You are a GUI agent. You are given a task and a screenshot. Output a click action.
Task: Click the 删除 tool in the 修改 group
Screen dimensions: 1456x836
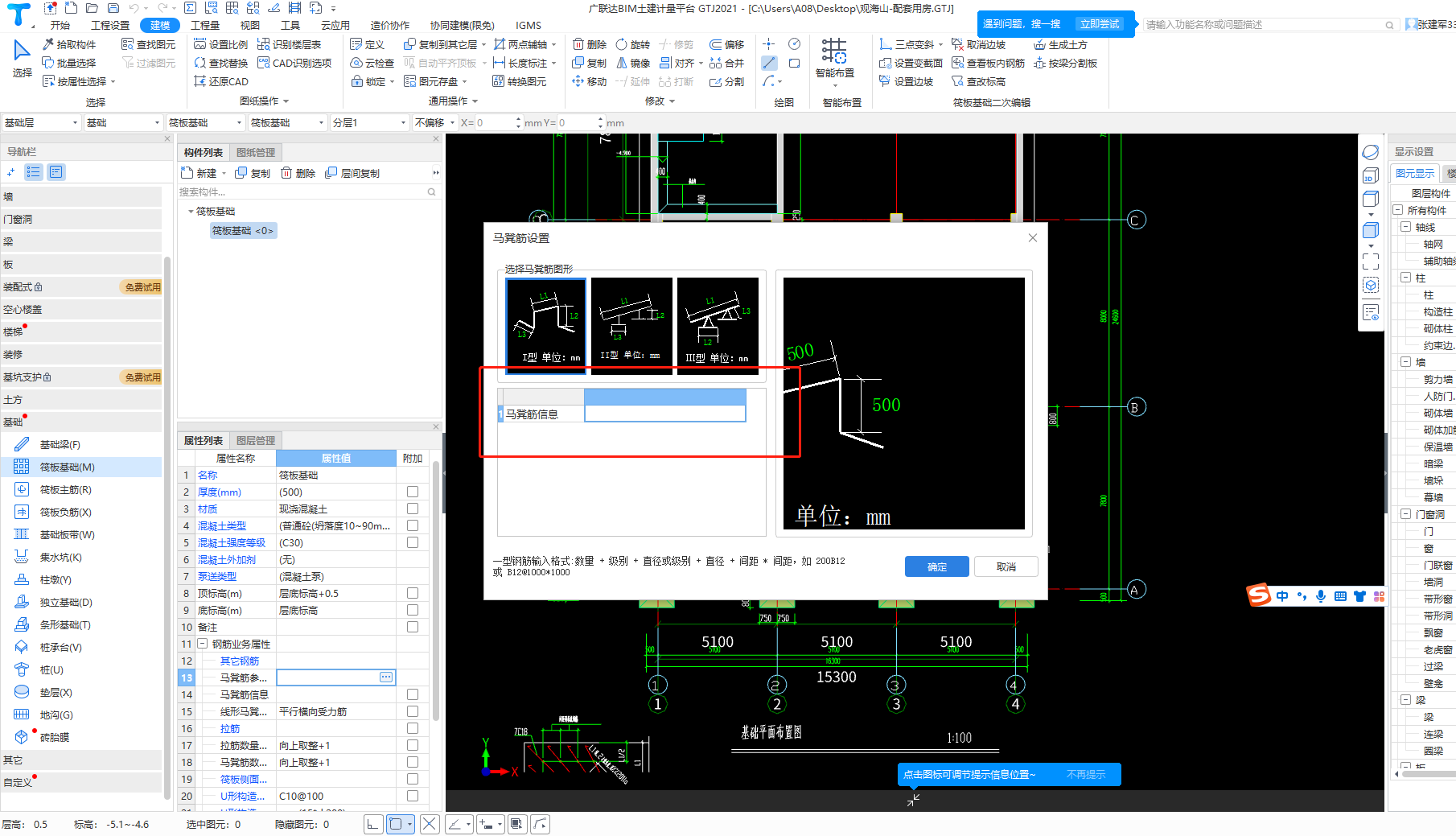coord(590,44)
